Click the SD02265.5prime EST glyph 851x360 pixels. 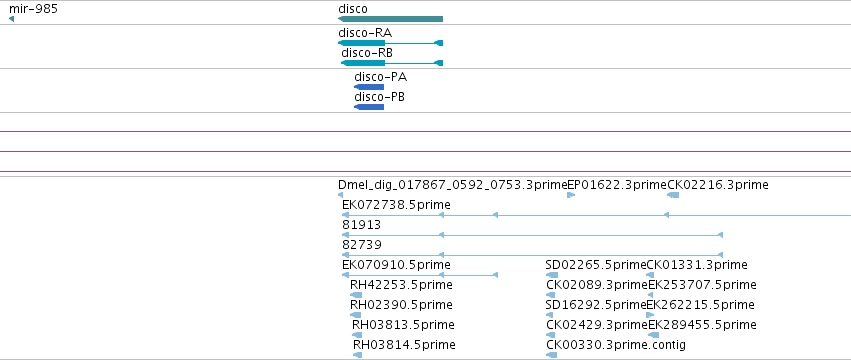point(552,275)
